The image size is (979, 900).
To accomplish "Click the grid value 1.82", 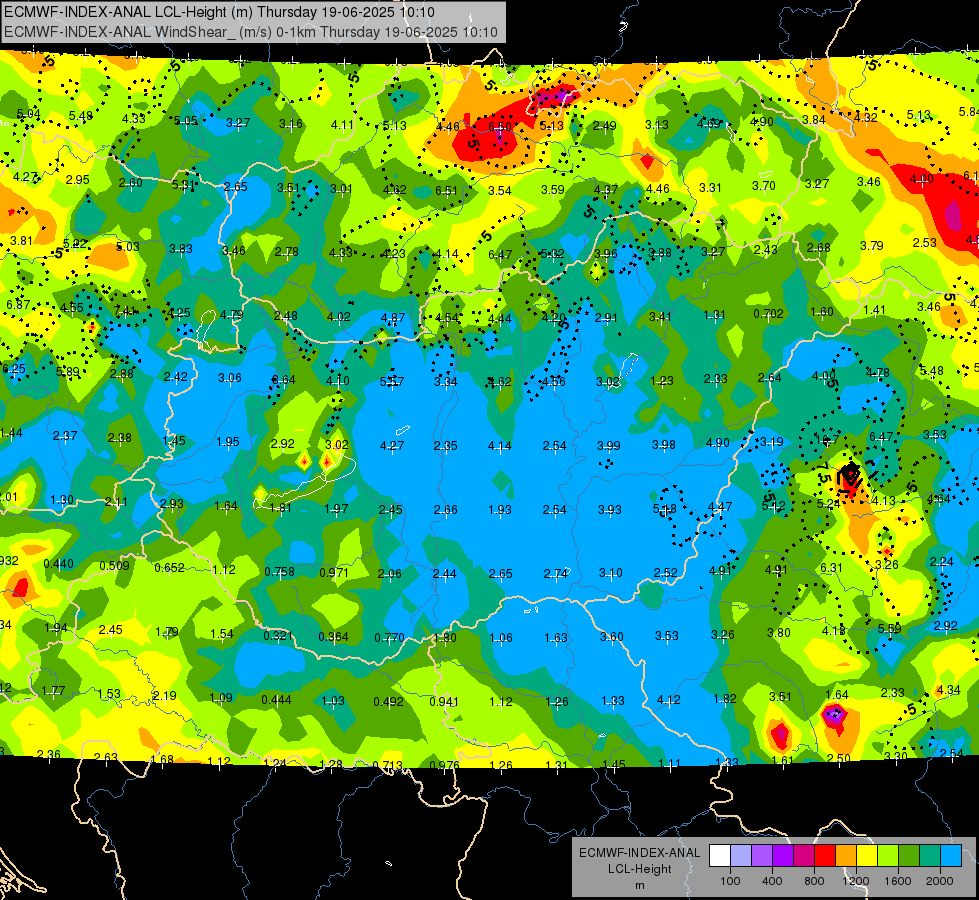I will click(x=724, y=699).
